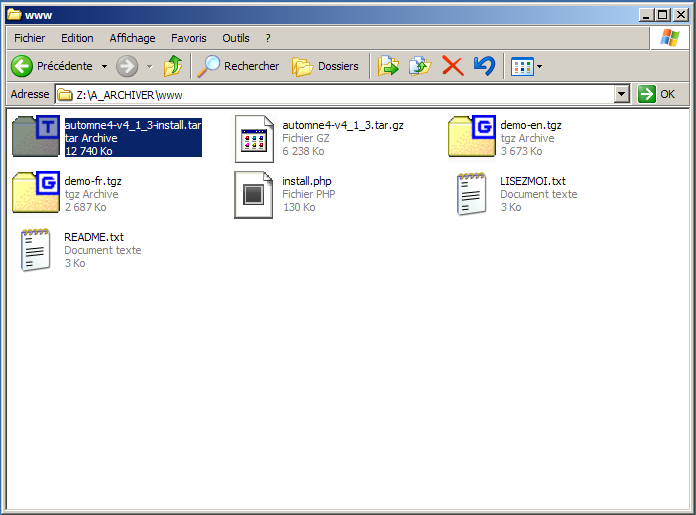This screenshot has width=696, height=515.
Task: Open the ? help menu
Action: (x=268, y=38)
